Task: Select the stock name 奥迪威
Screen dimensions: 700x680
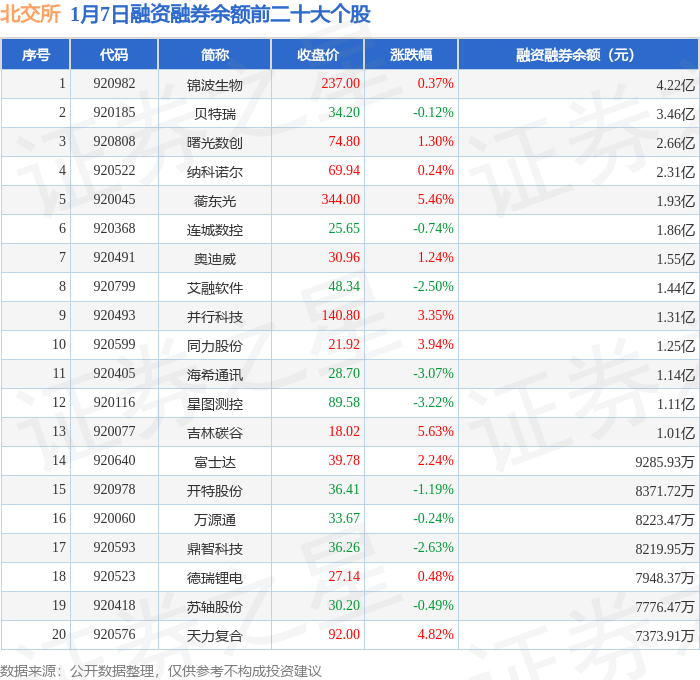Action: click(215, 259)
